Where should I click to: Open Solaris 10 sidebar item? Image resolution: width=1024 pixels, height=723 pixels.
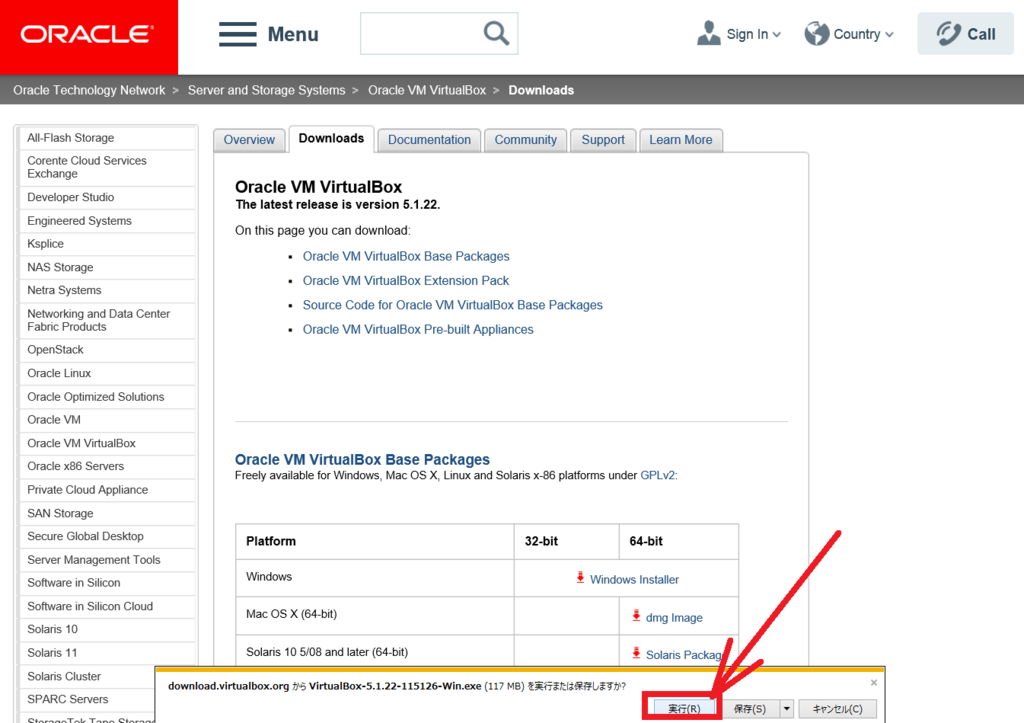[52, 629]
